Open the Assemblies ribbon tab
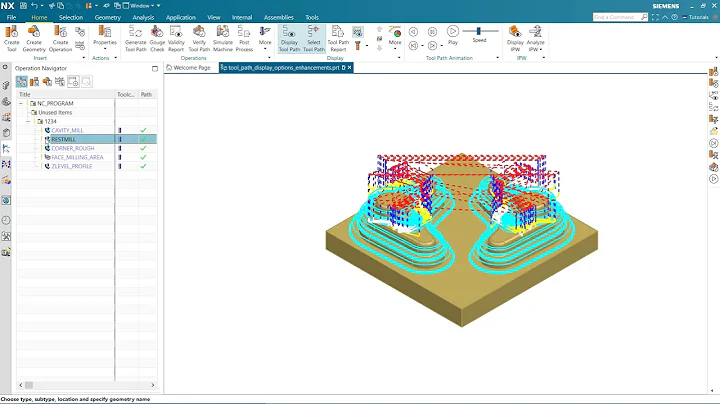Viewport: 720px width, 404px height. (x=278, y=17)
